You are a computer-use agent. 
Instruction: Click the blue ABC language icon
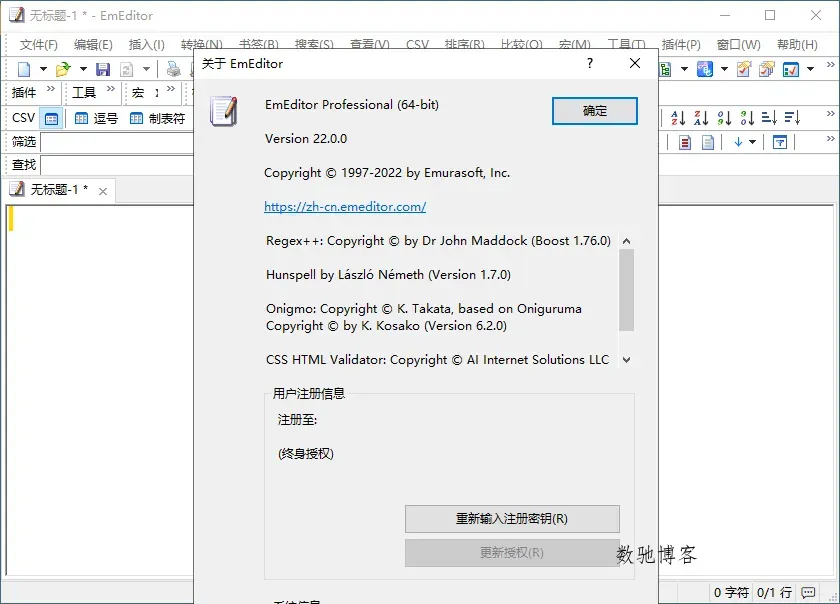click(x=705, y=69)
